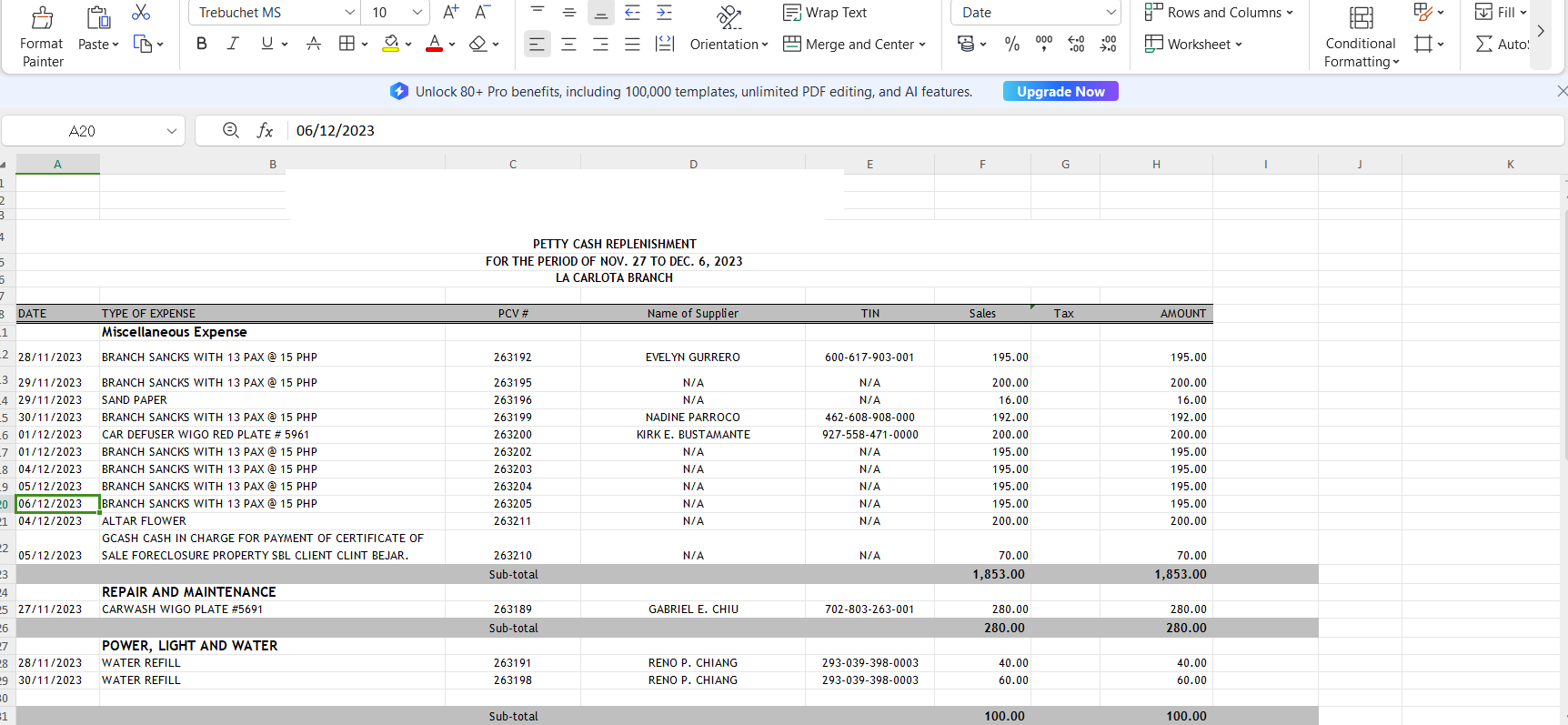Viewport: 1568px width, 725px height.
Task: Set horizontal align center
Action: click(569, 44)
